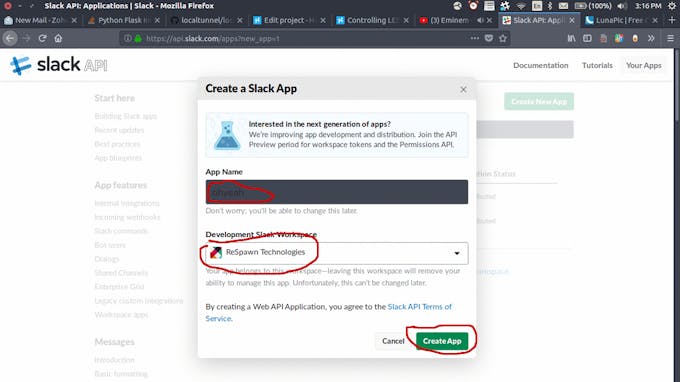The image size is (680, 382).
Task: Open Workspace apps in the sidebar
Action: pos(121,314)
